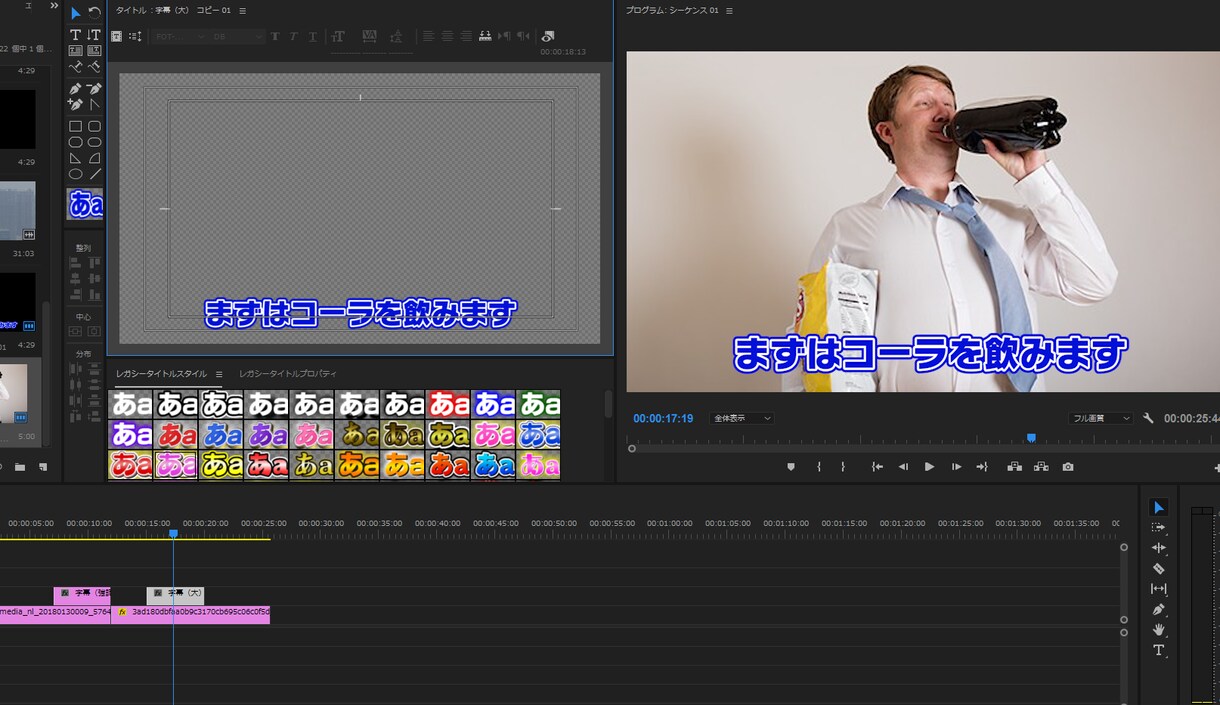1220x705 pixels.
Task: Select the Ripple Edit tool
Action: (x=1158, y=548)
